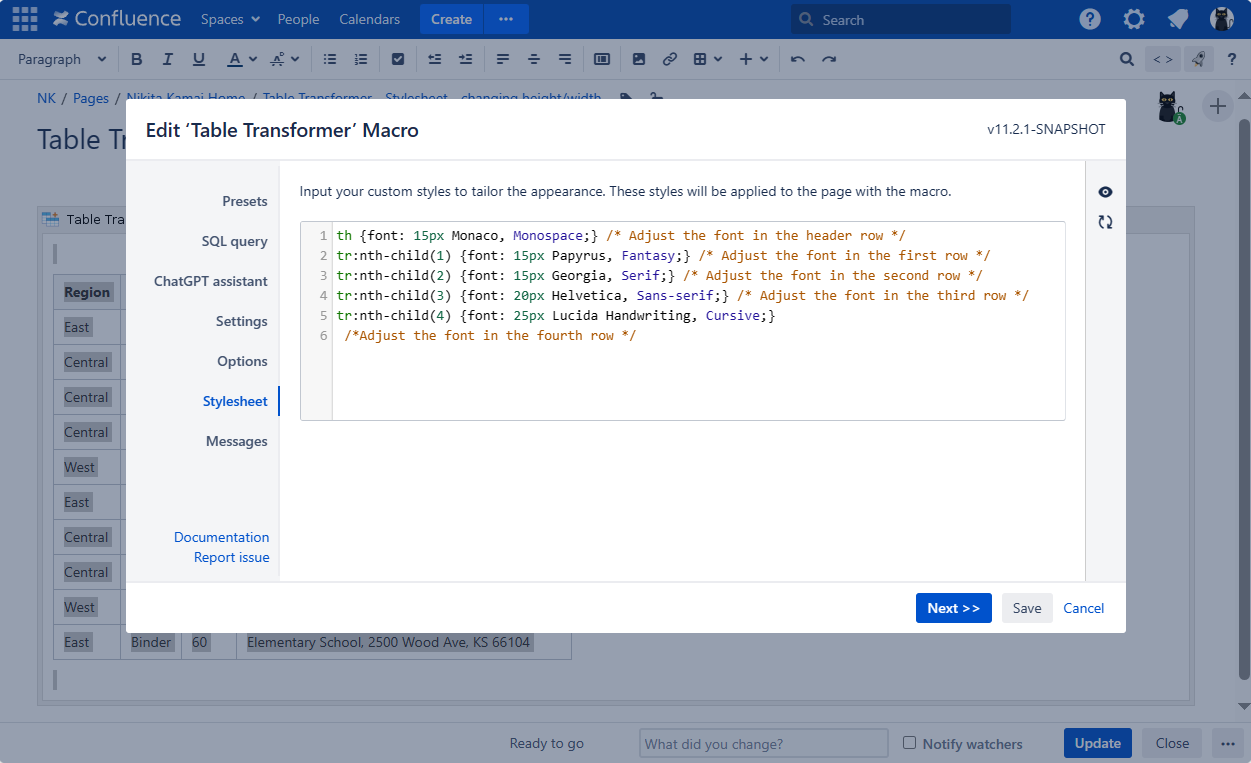Click the 'What did you change?' field
Viewport: 1251px width, 763px height.
(x=764, y=743)
